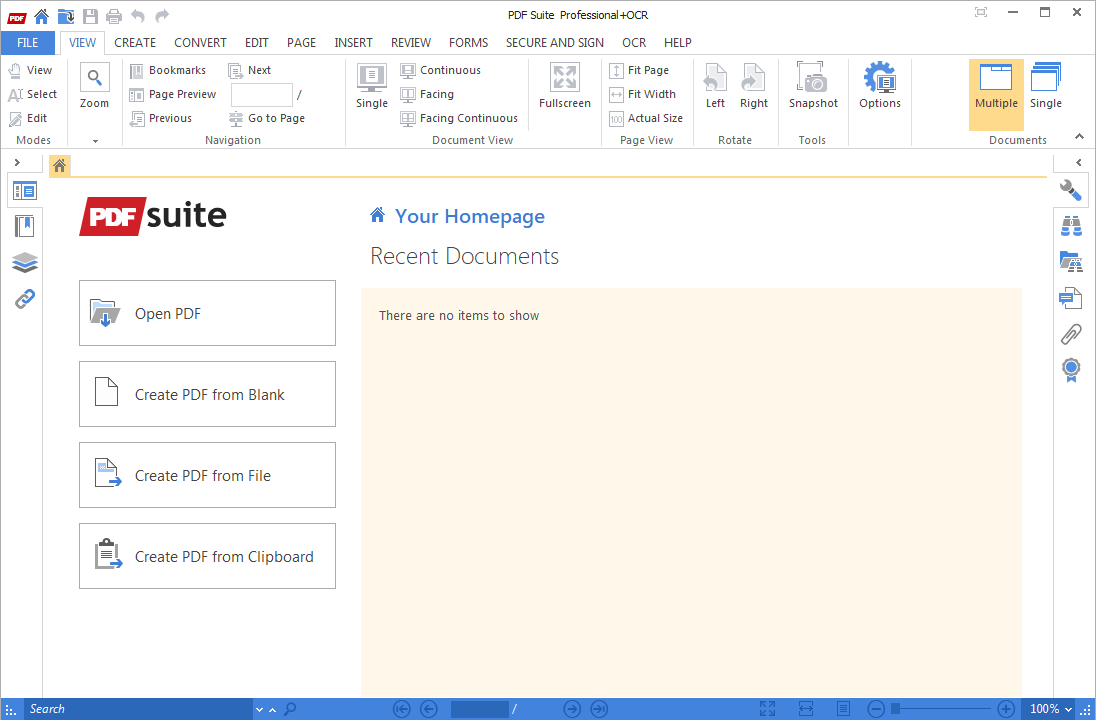Viewport: 1096px width, 720px height.
Task: Switch to the CREATE tab
Action: pos(135,43)
